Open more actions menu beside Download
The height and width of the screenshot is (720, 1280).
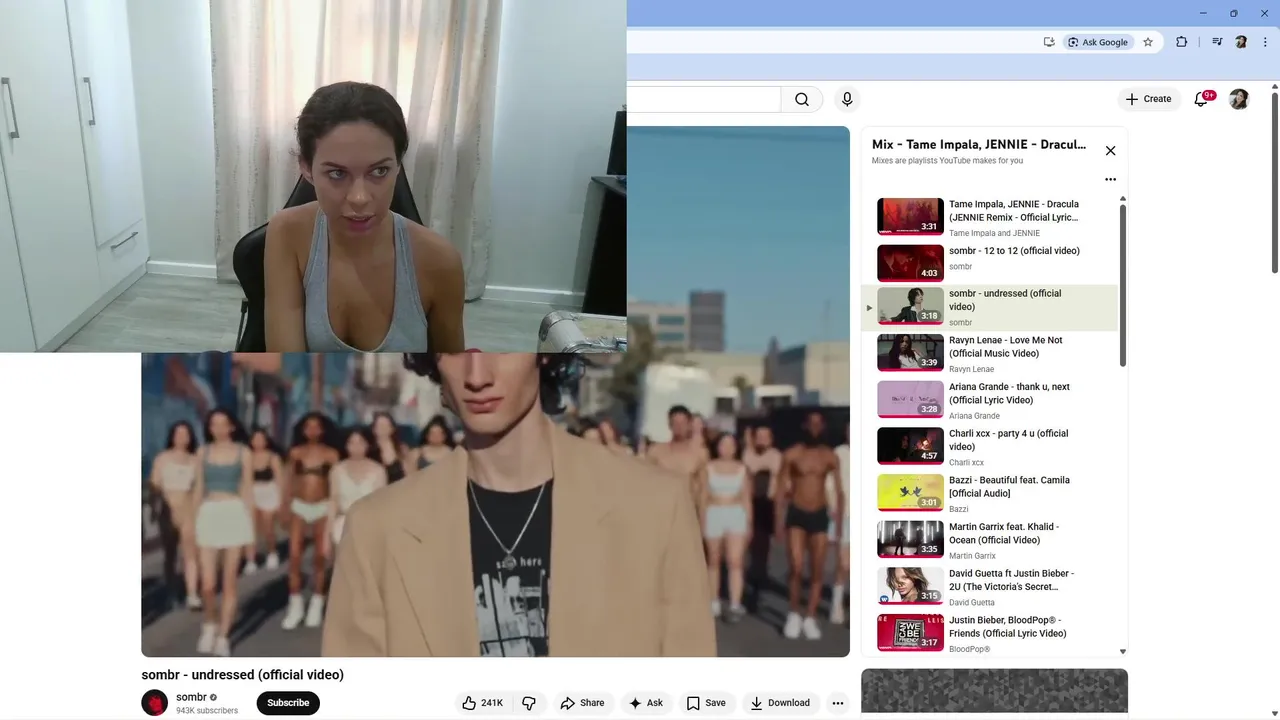tap(838, 703)
